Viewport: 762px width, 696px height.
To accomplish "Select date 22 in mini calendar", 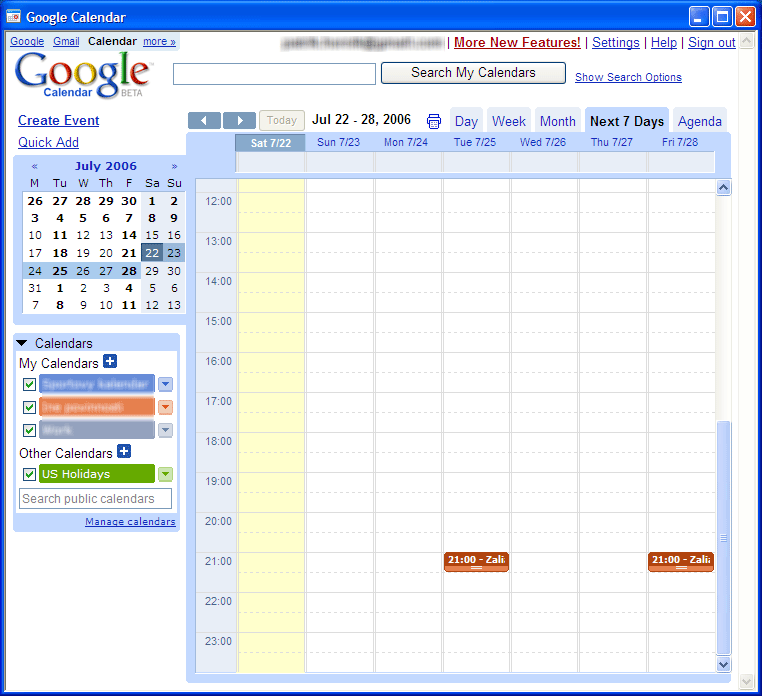I will 152,253.
